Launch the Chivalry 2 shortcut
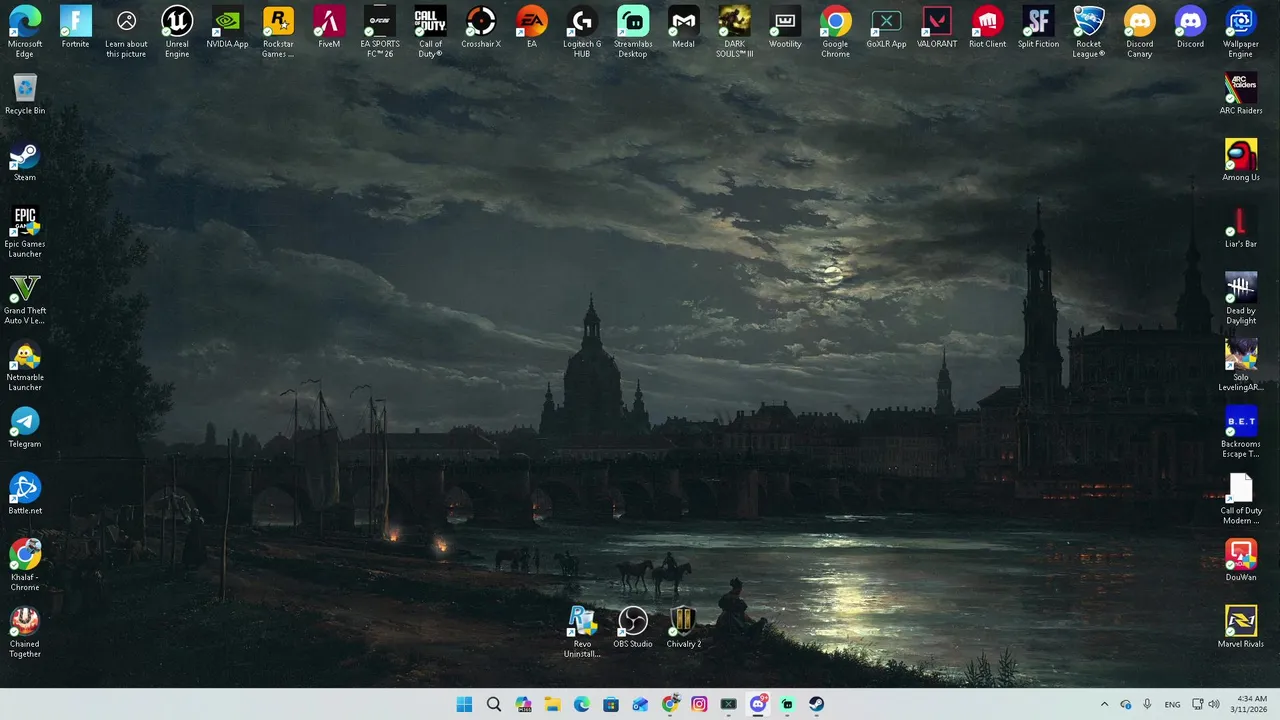This screenshot has height=720, width=1280. tap(683, 628)
